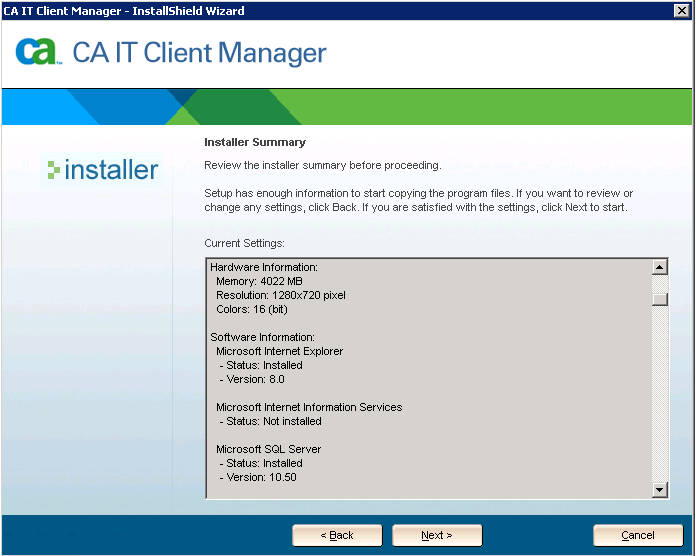Click the 'Status: Not installed' line
Viewport: 696px width, 556px height.
pos(271,421)
